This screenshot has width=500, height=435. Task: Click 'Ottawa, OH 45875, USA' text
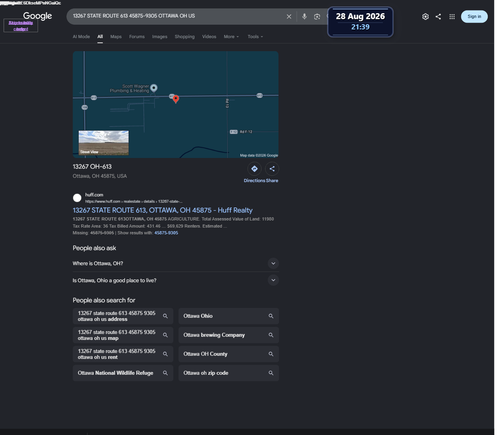point(100,176)
